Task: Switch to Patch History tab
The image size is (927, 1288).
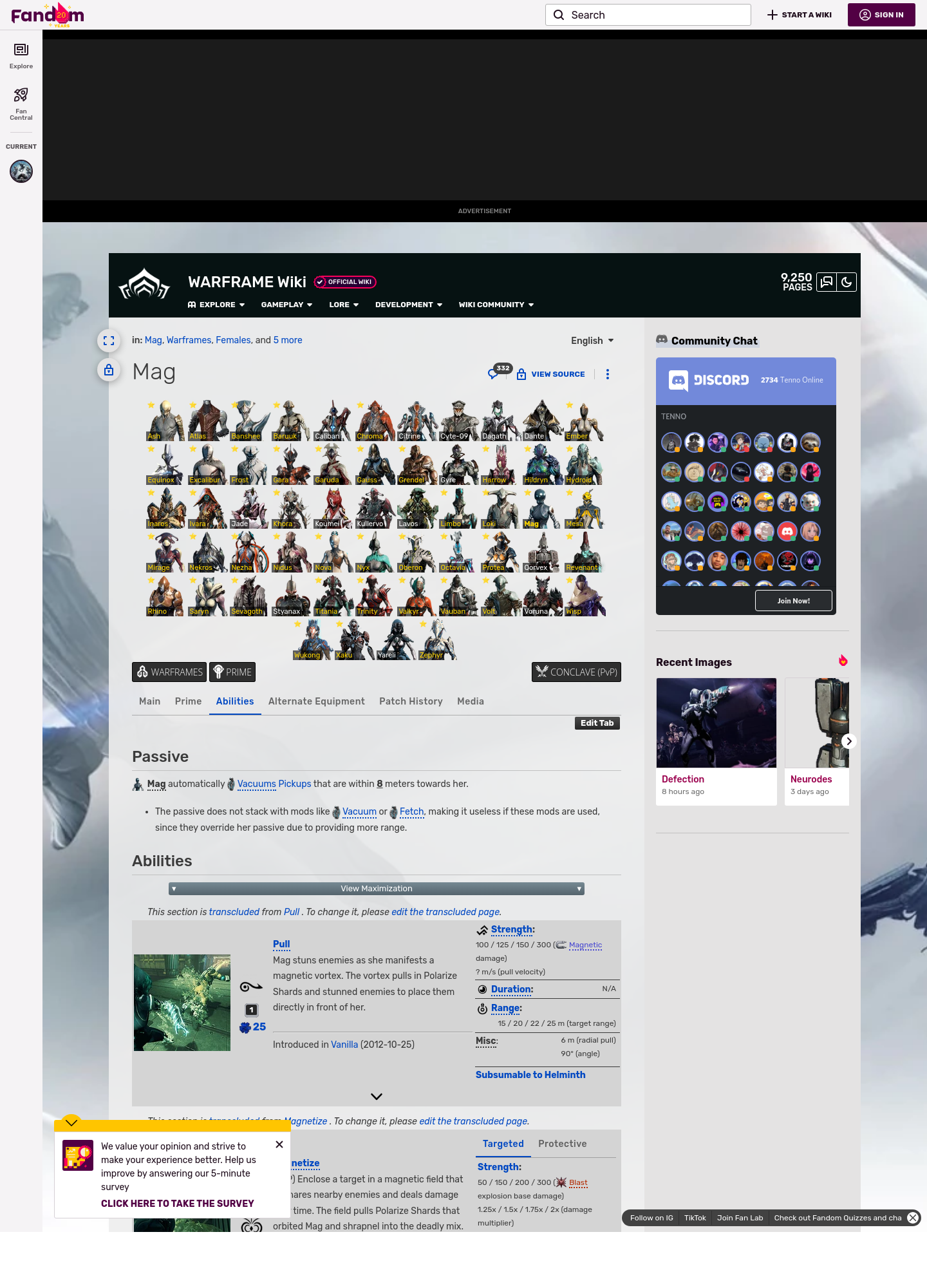Action: 411,701
